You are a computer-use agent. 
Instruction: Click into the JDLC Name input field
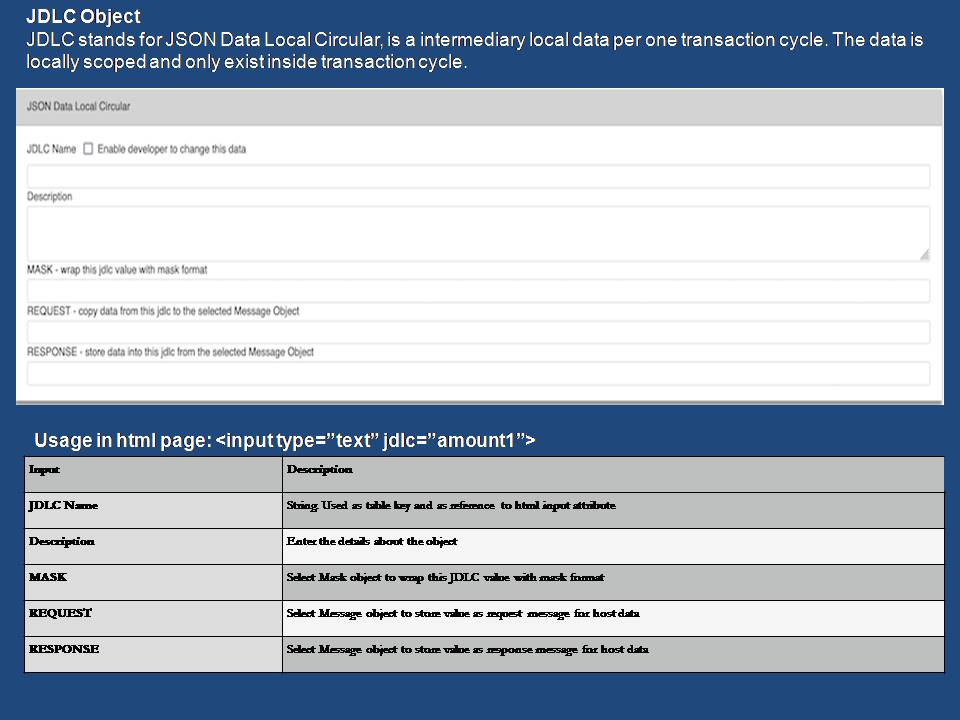(478, 177)
